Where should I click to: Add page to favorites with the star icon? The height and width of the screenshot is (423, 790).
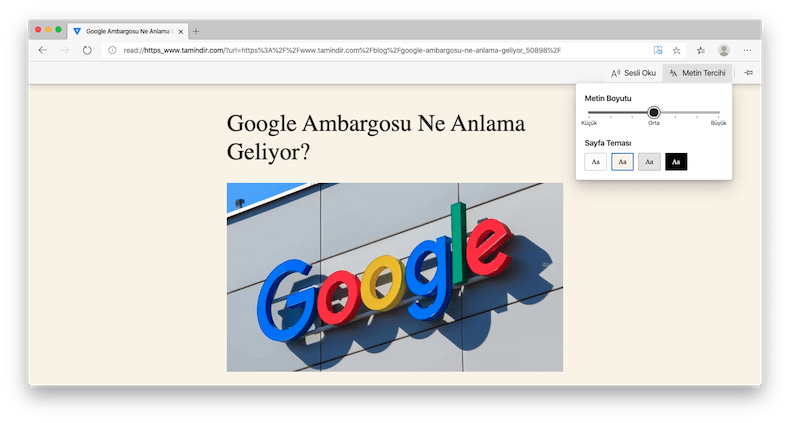(677, 50)
